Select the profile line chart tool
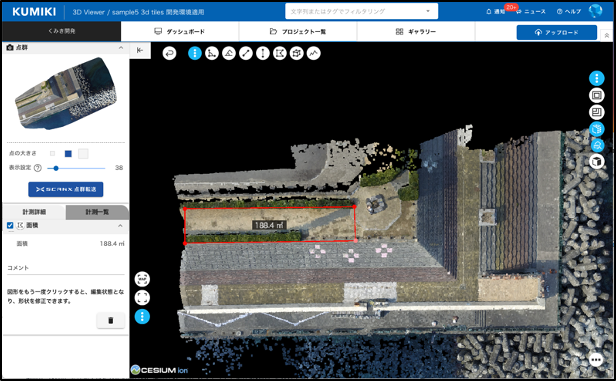The image size is (616, 381). coord(314,53)
